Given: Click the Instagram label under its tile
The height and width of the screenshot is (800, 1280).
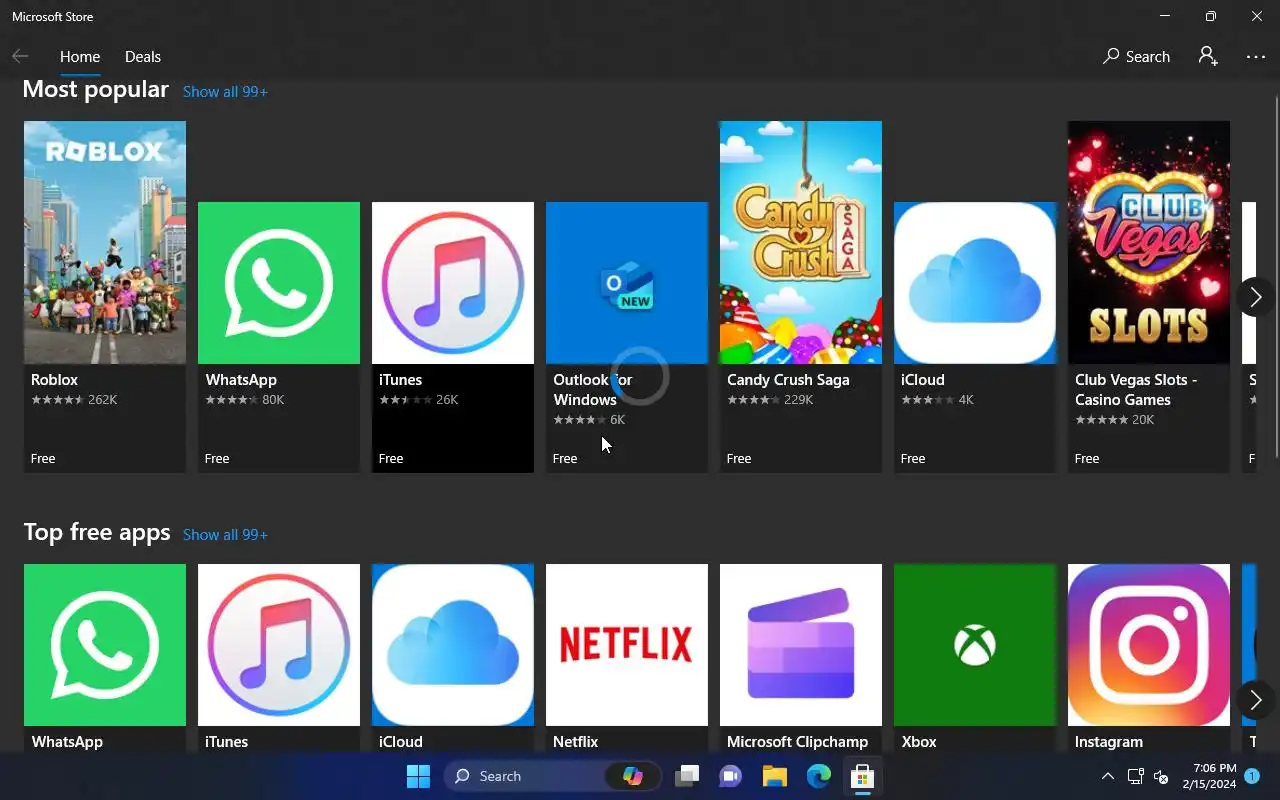Looking at the screenshot, I should [1109, 742].
